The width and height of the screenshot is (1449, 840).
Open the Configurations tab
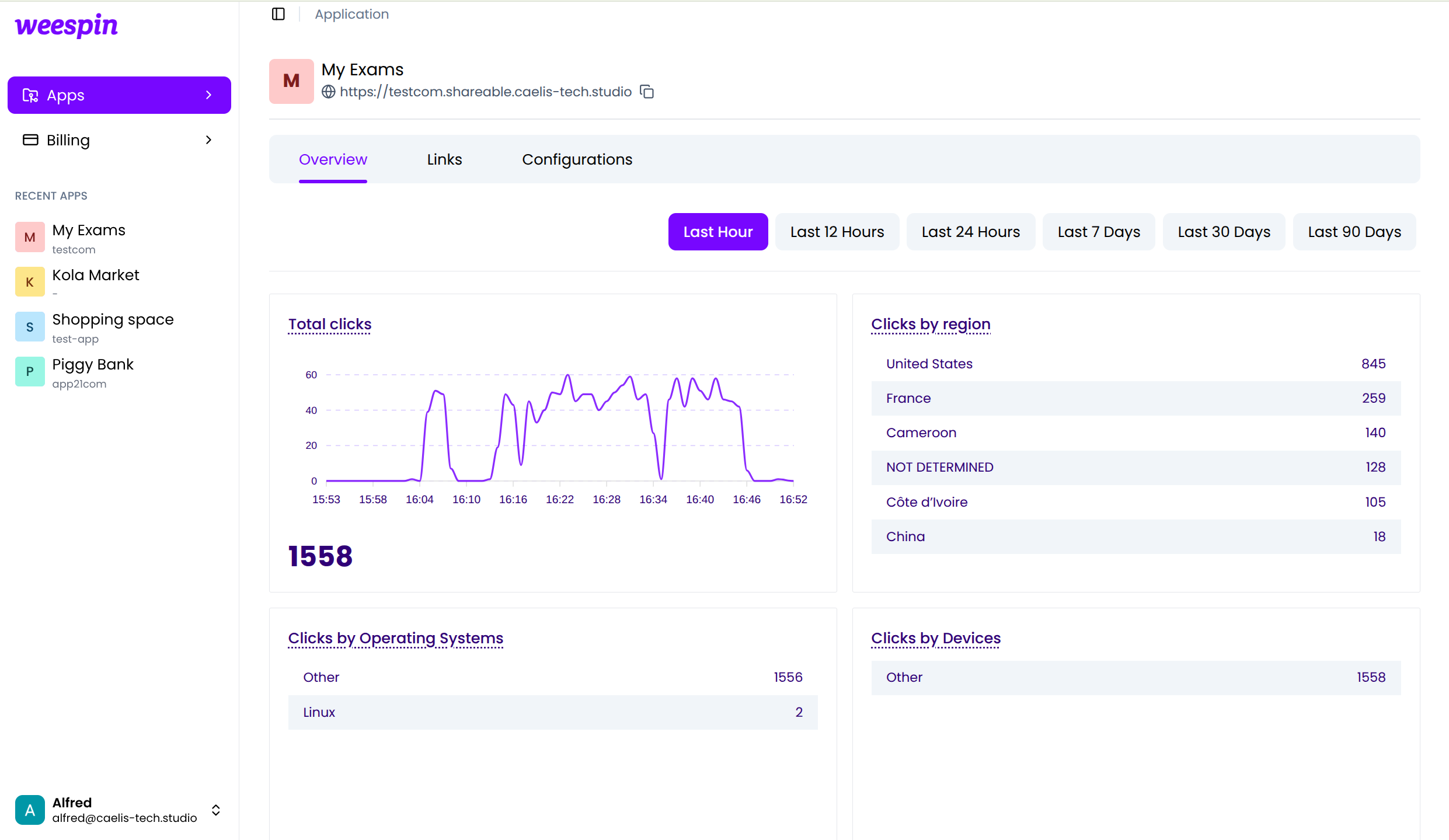tap(577, 159)
